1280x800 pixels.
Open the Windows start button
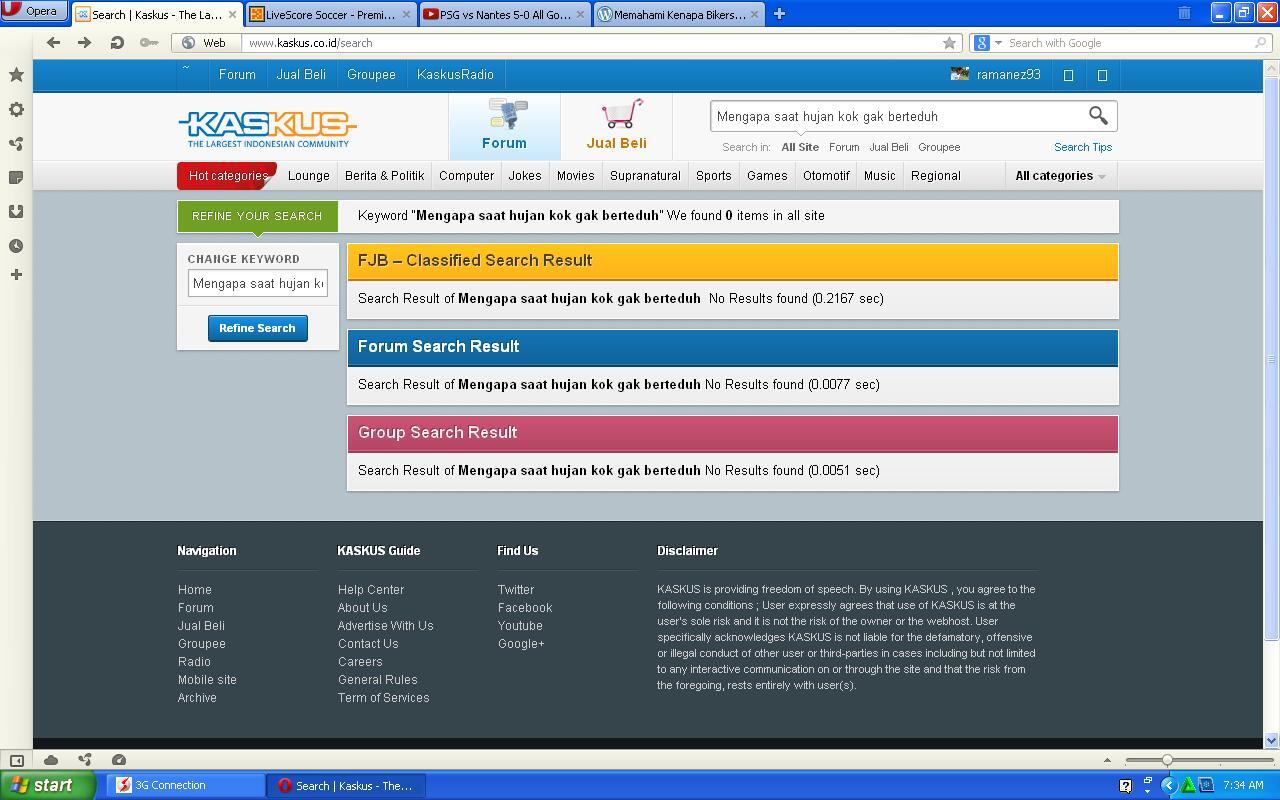[x=48, y=785]
